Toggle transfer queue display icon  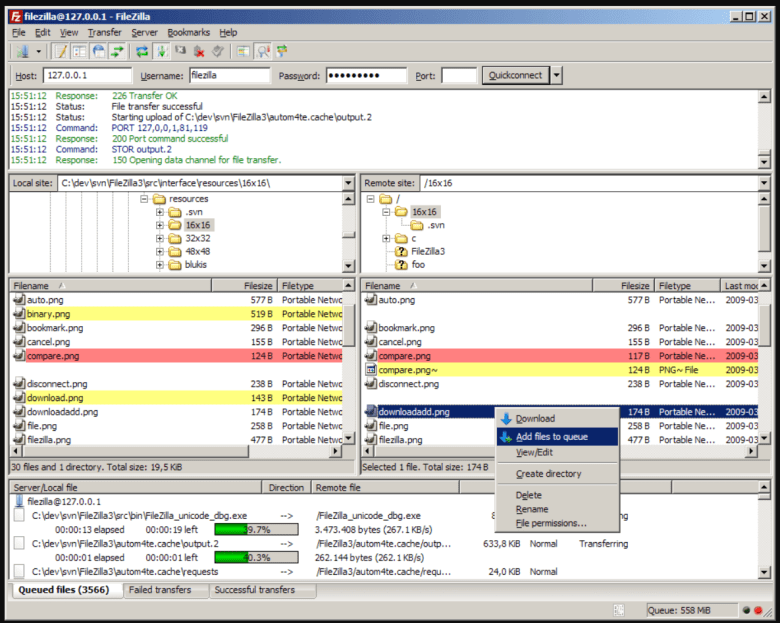[x=117, y=51]
